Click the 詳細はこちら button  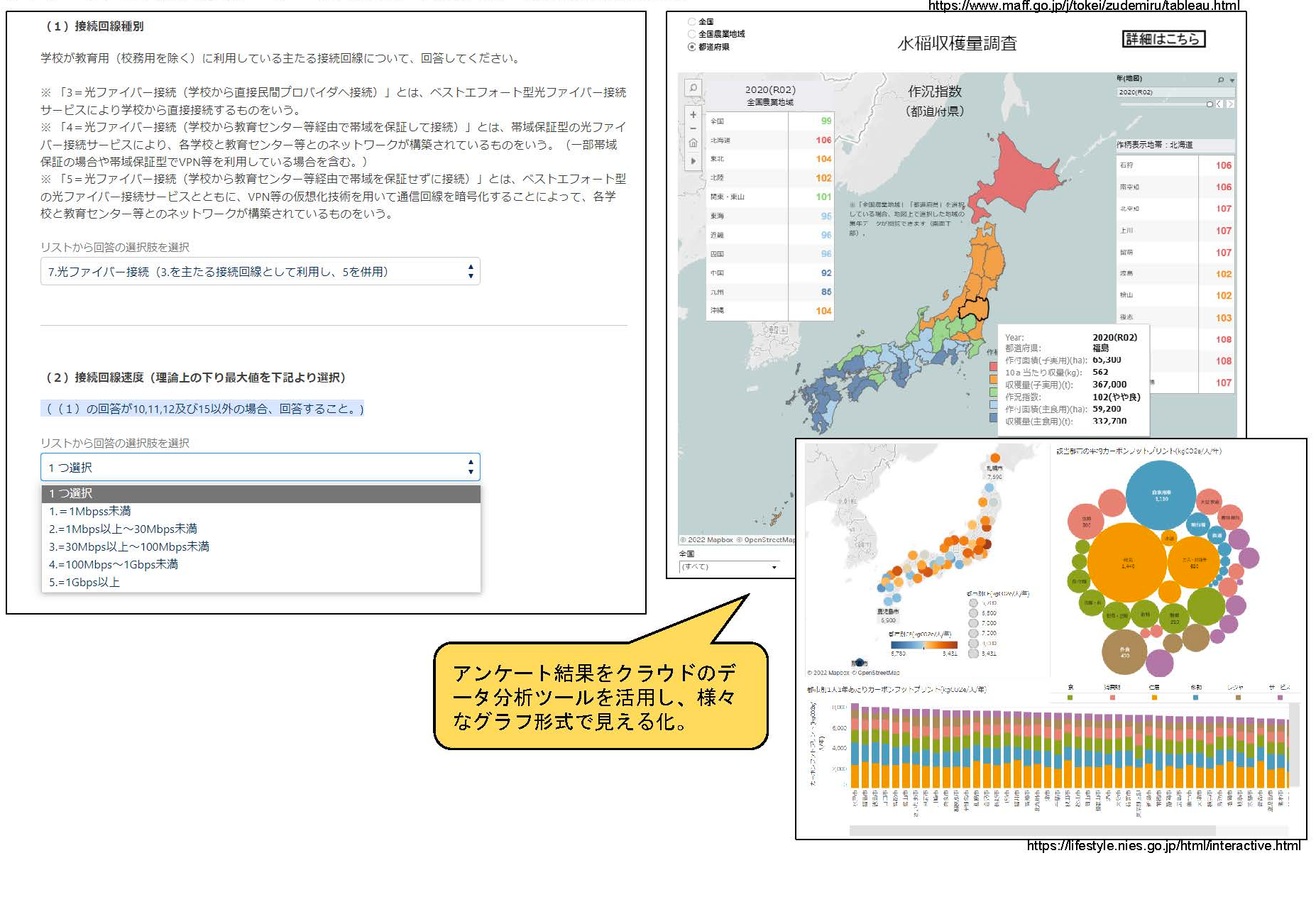coord(1163,39)
